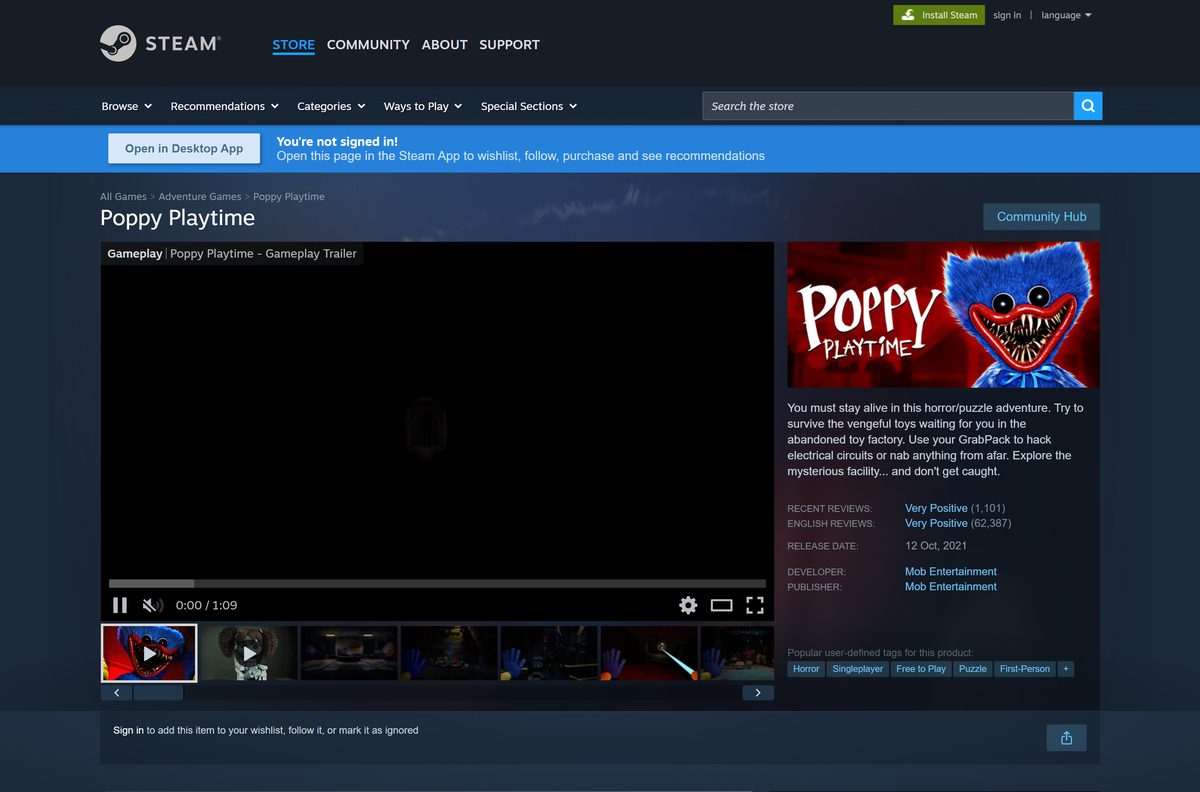1200x792 pixels.
Task: Expand the Categories menu
Action: (x=331, y=106)
